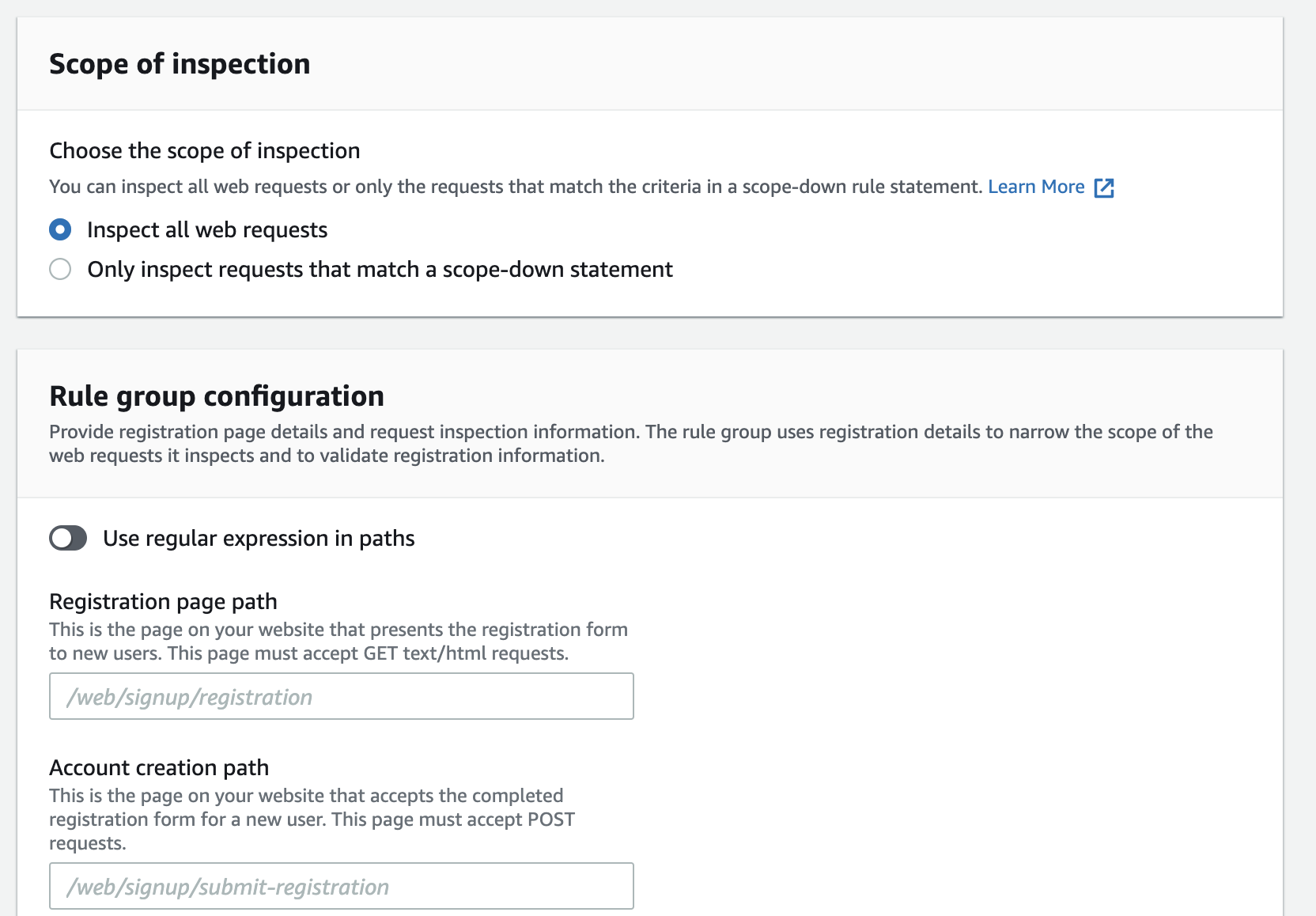
Task: Open the external link icon beside Learn More
Action: pos(1104,187)
